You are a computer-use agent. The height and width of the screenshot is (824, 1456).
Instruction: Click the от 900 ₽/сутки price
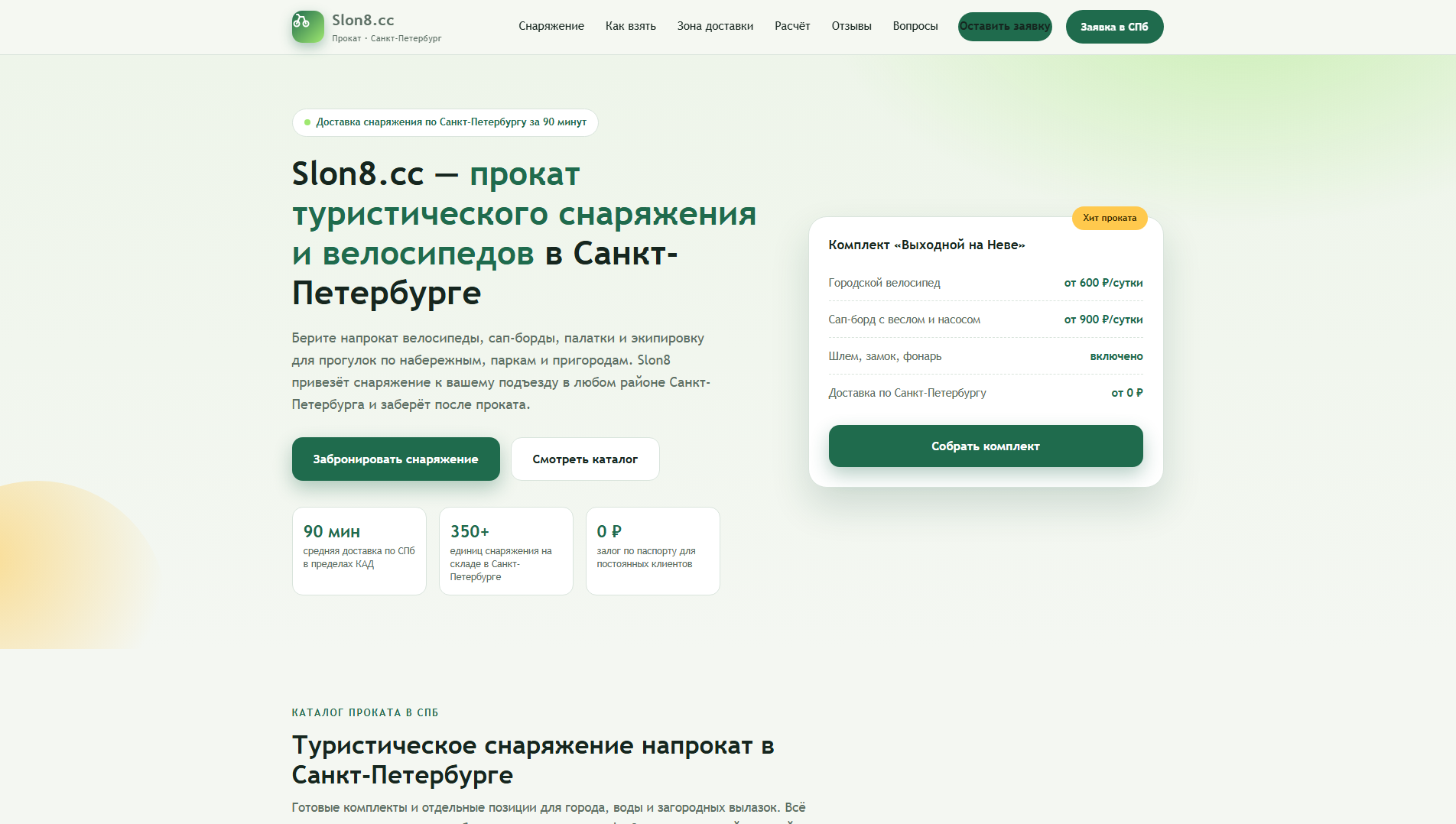[1103, 320]
